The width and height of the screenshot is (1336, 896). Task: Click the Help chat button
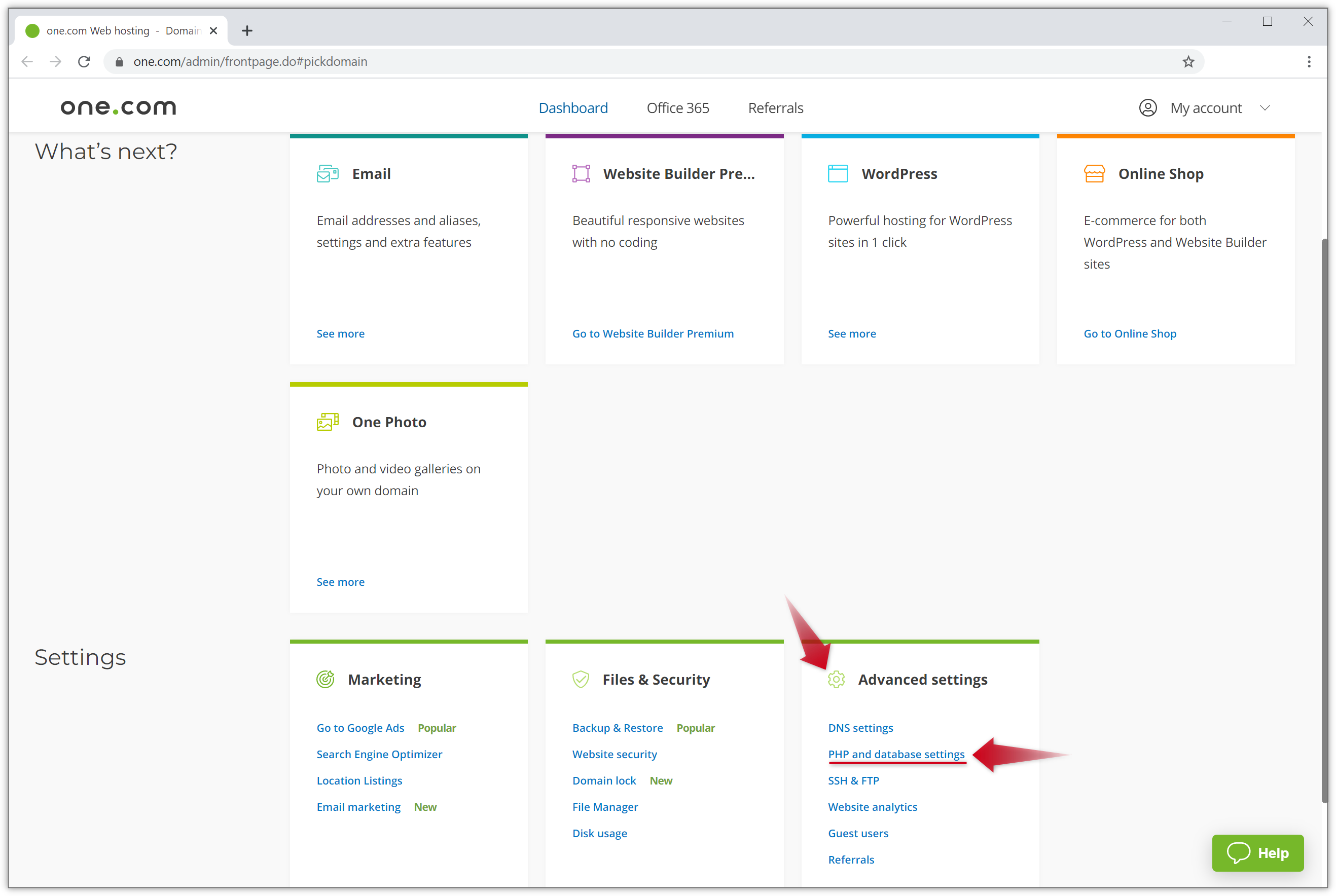click(1258, 853)
